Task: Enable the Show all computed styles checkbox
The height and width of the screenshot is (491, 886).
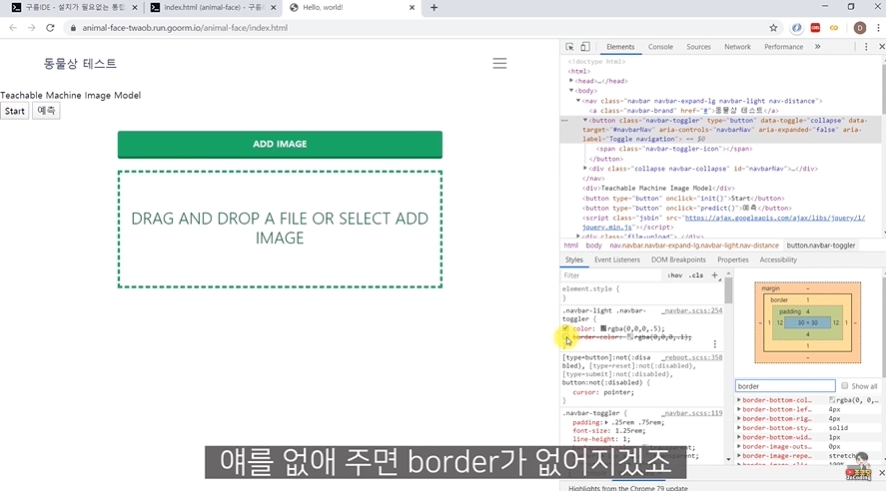Action: (x=844, y=386)
